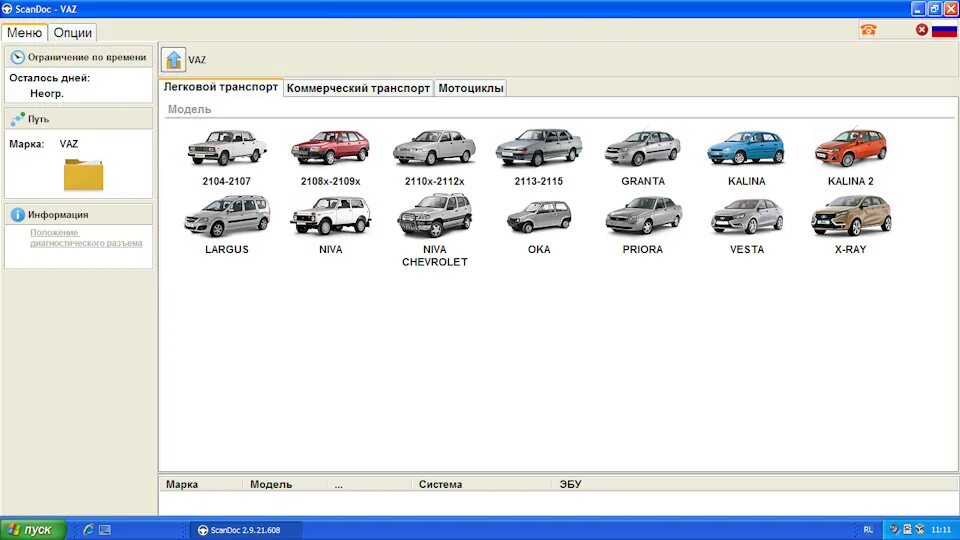Click the RL language indicator in tray
The height and width of the screenshot is (540, 960).
[868, 530]
